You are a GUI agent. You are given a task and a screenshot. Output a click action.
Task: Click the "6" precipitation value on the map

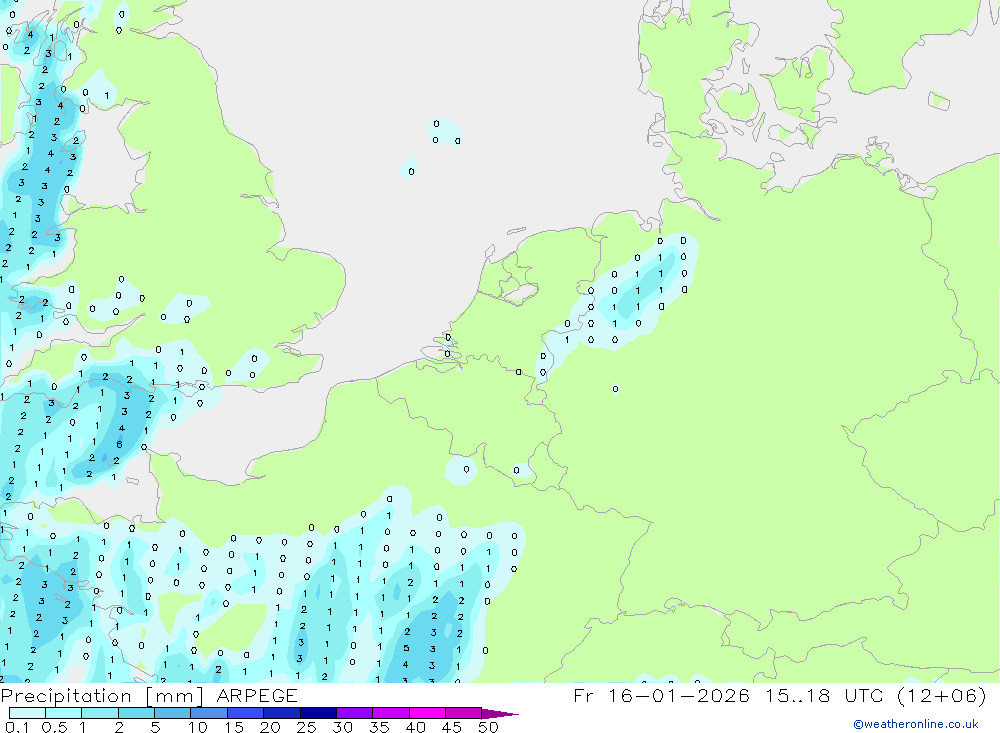(x=119, y=444)
